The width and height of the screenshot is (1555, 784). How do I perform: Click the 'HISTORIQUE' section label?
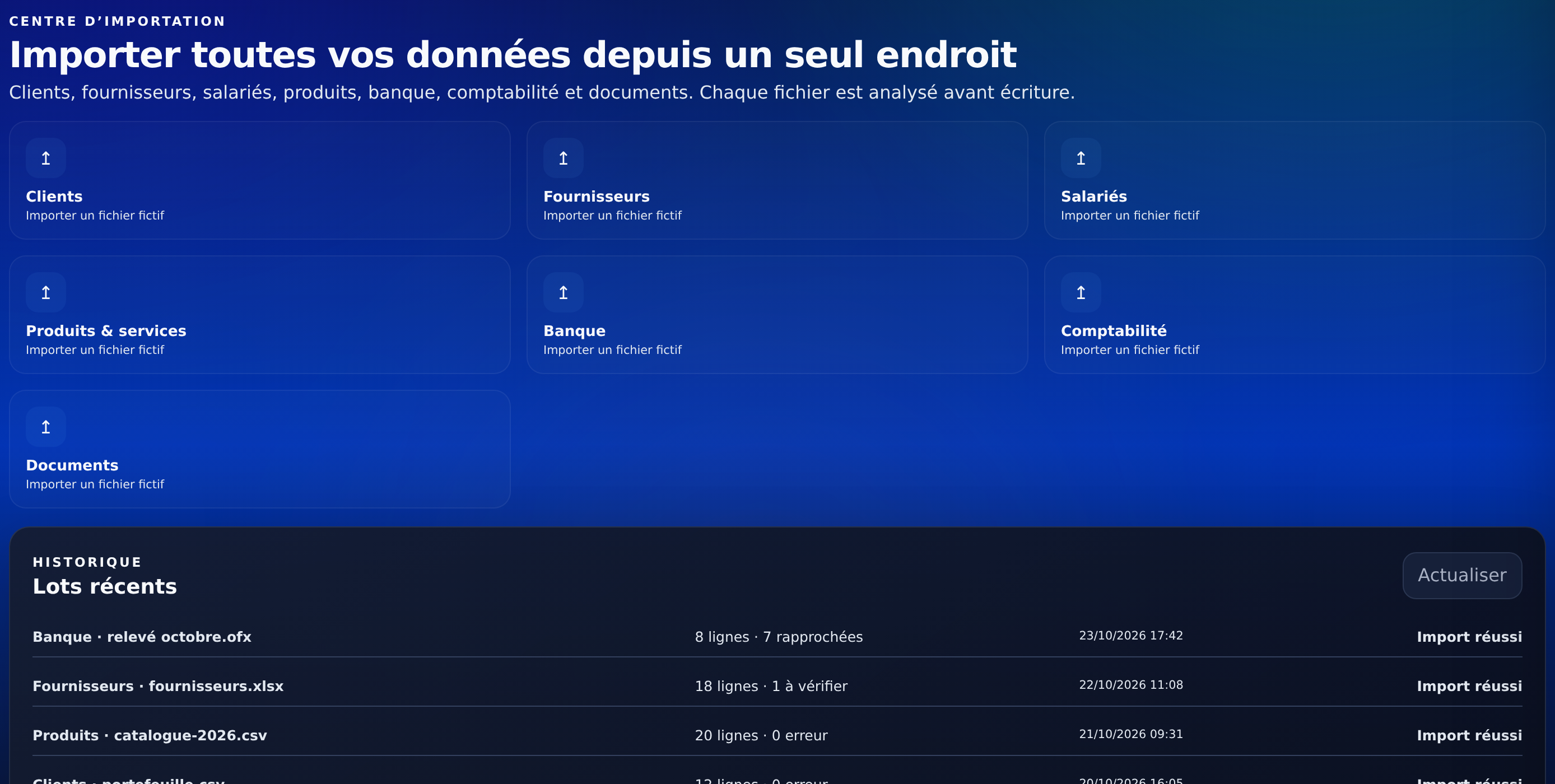(x=87, y=562)
